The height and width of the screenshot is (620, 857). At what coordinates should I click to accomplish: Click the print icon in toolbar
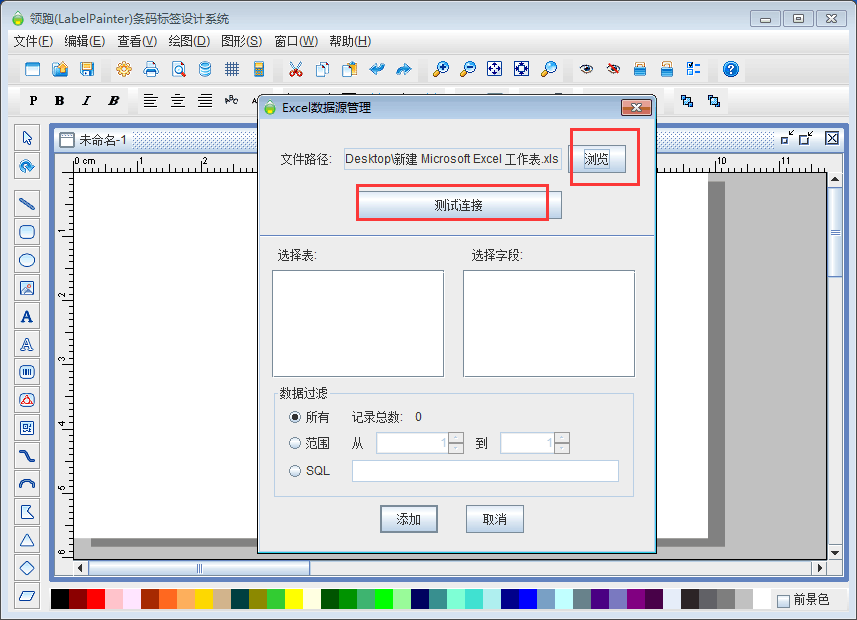tap(151, 69)
